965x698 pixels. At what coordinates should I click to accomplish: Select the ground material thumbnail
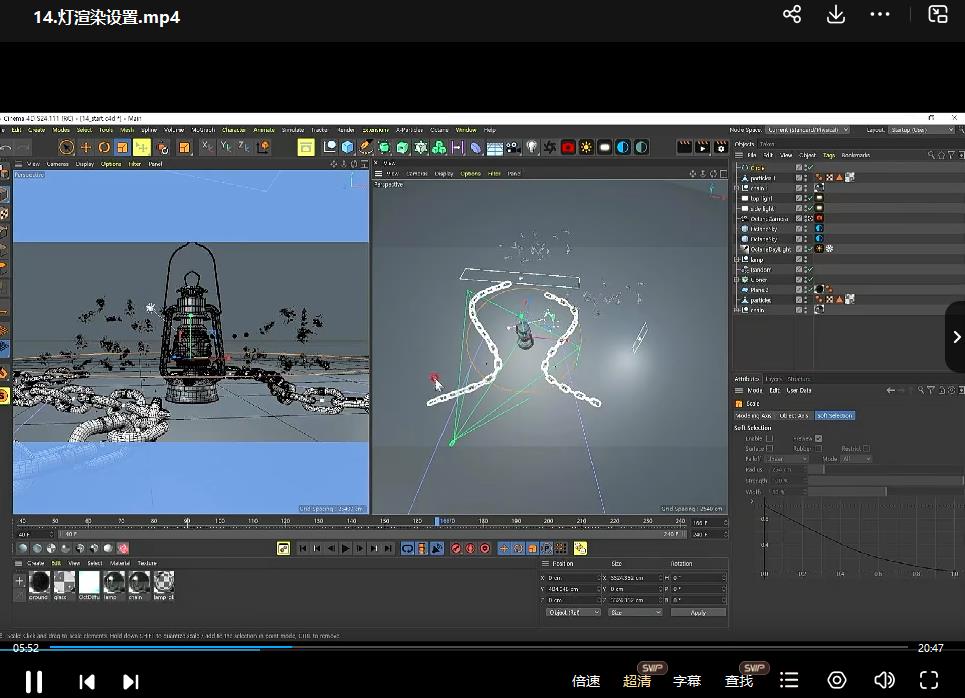(40, 581)
